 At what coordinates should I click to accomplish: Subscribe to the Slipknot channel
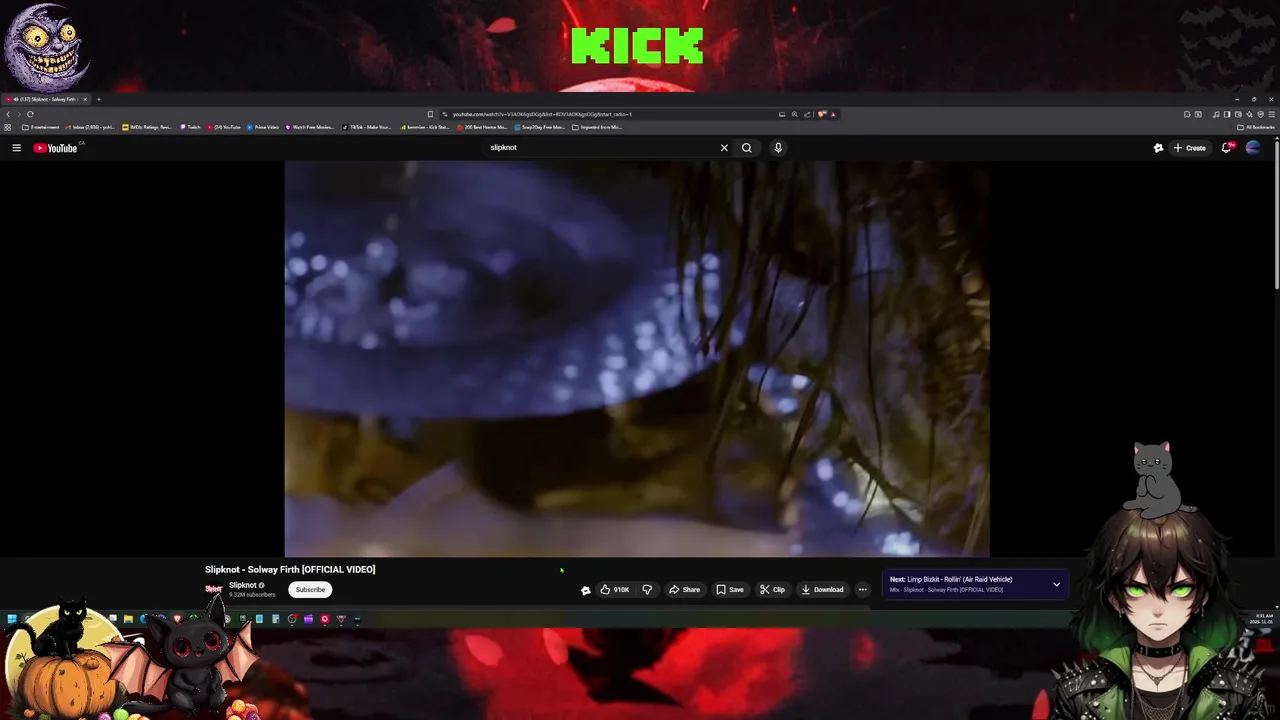pos(310,589)
